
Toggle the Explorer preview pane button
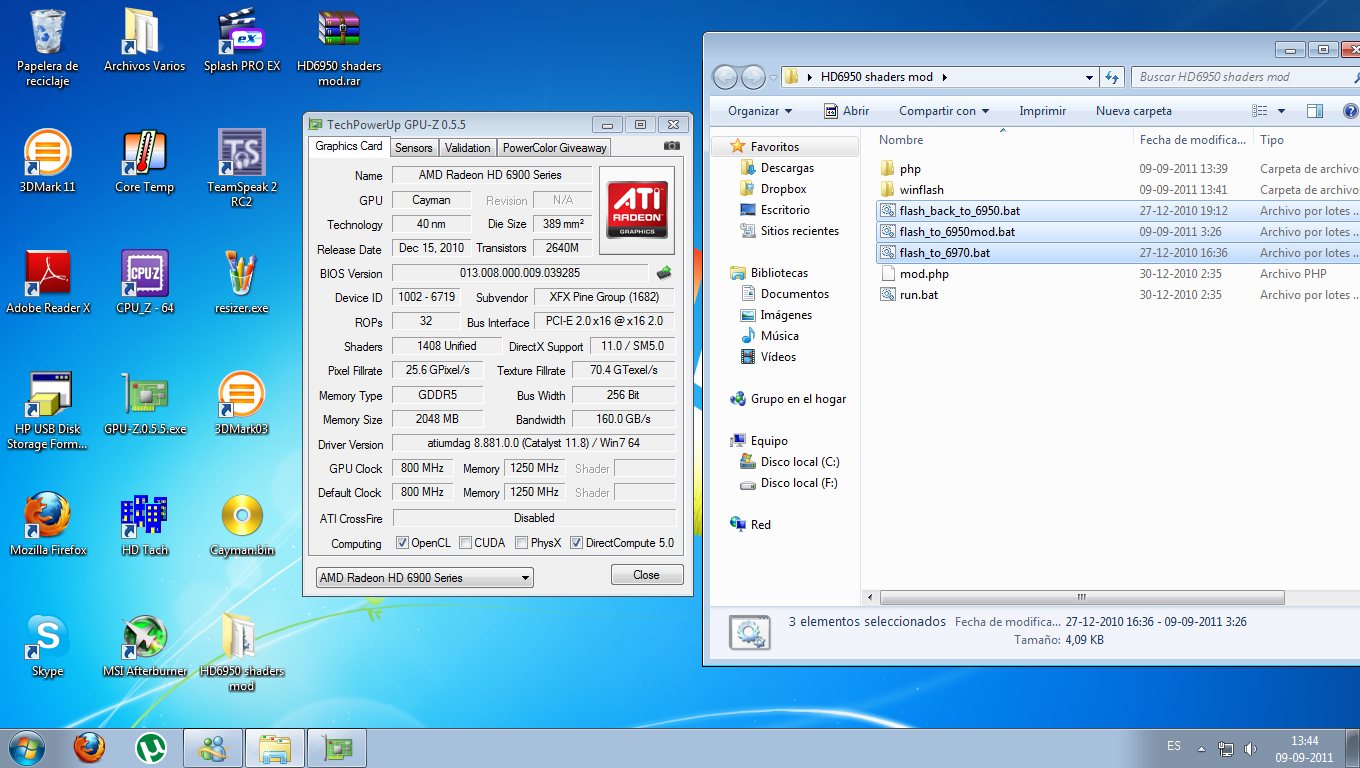pyautogui.click(x=1315, y=111)
